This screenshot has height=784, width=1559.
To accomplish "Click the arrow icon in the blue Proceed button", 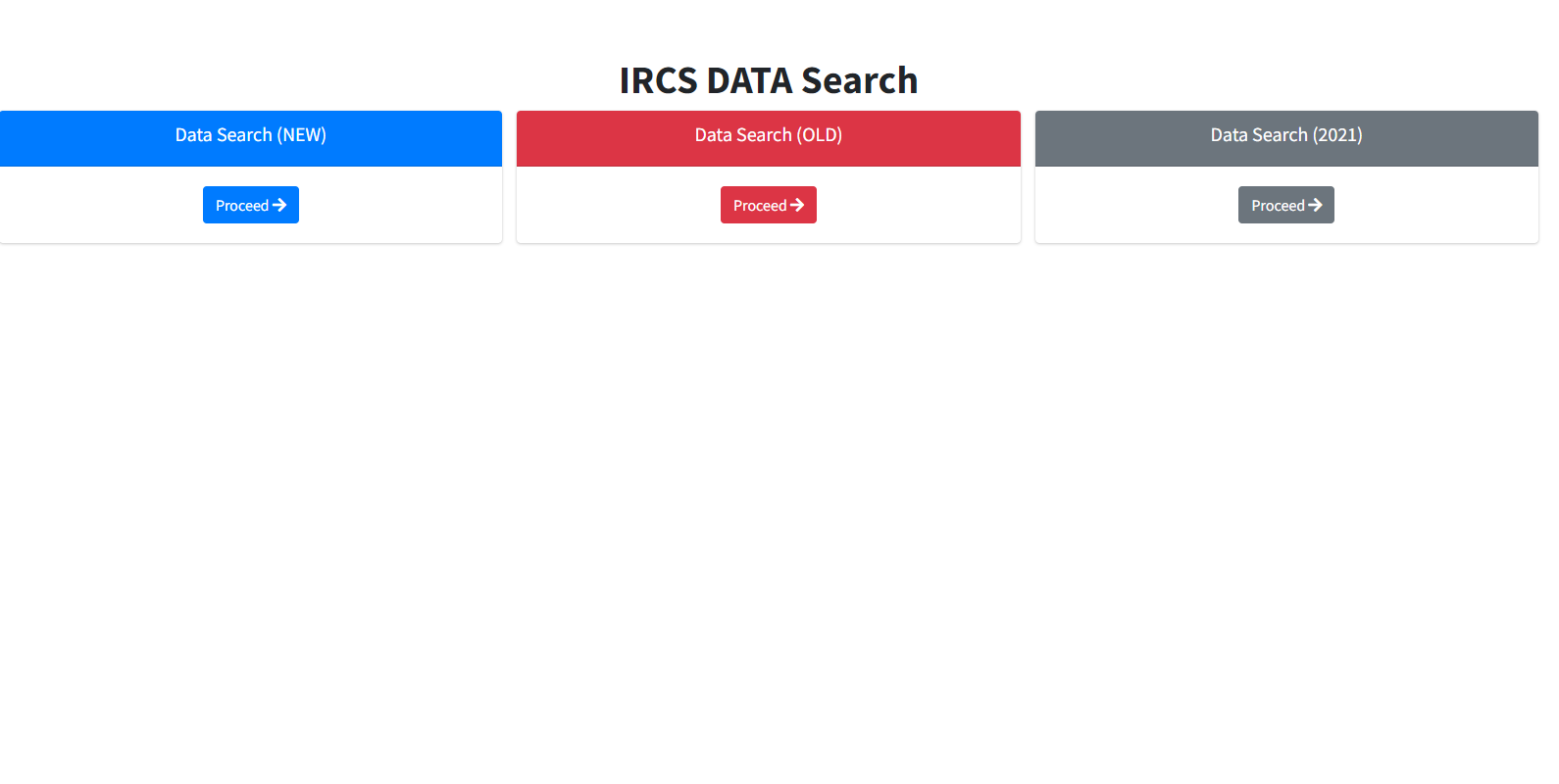I will tap(279, 205).
